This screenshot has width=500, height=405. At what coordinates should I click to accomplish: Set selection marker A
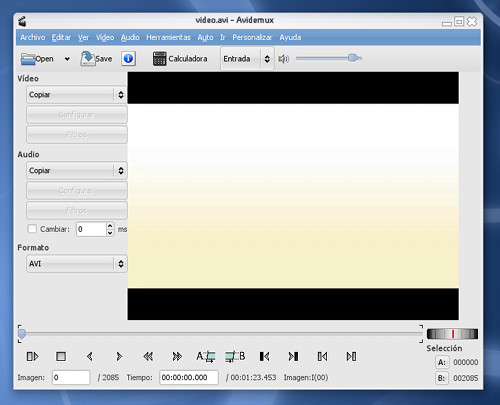coord(206,357)
